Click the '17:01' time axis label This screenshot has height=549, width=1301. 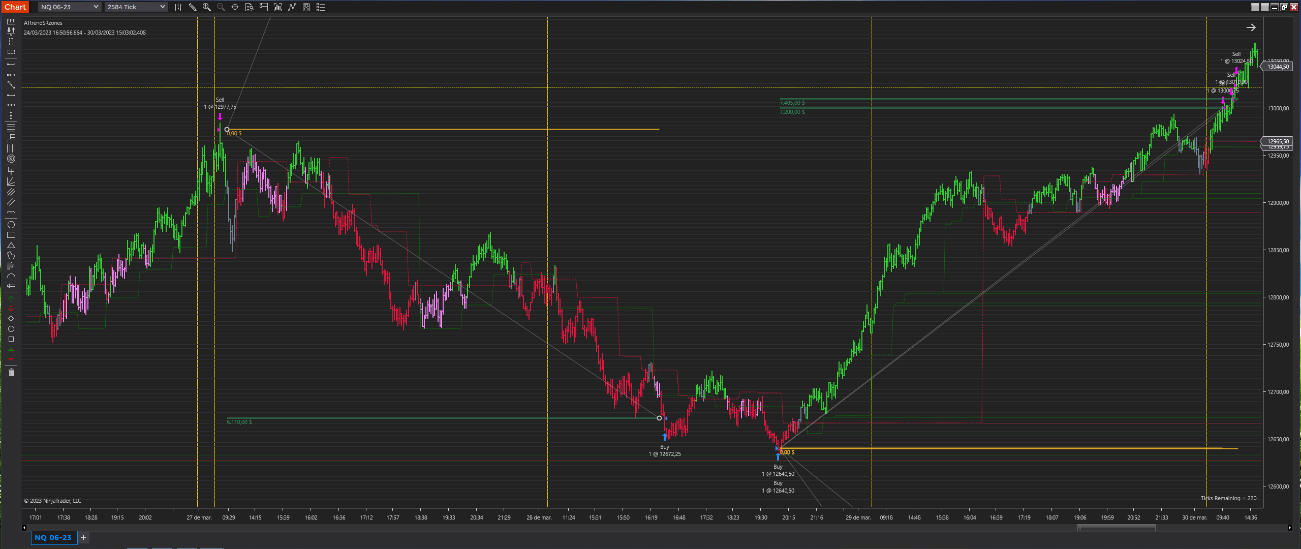tap(36, 518)
